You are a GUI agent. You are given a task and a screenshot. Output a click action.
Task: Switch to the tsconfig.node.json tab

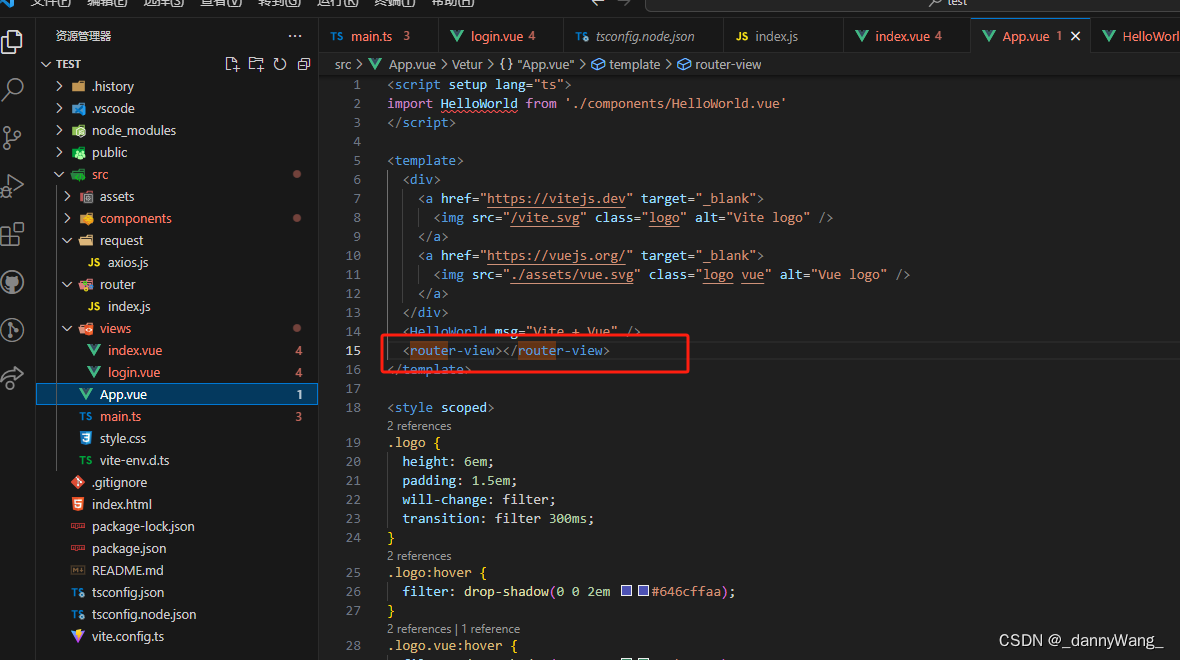(x=643, y=36)
